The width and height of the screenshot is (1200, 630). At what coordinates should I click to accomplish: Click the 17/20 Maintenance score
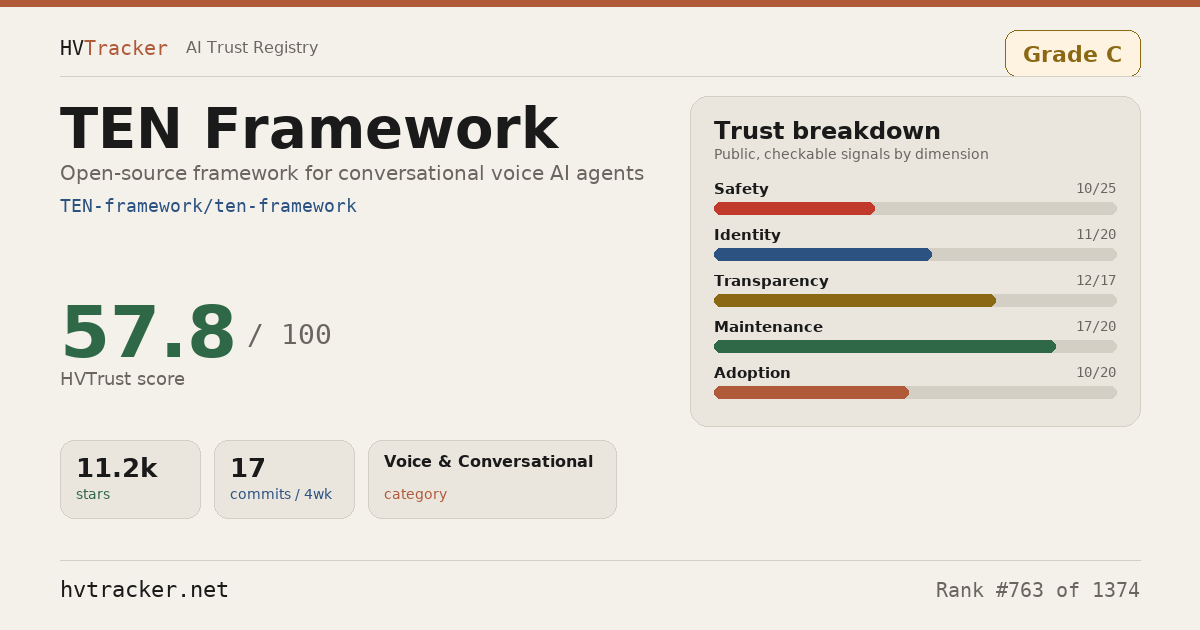coord(1096,327)
